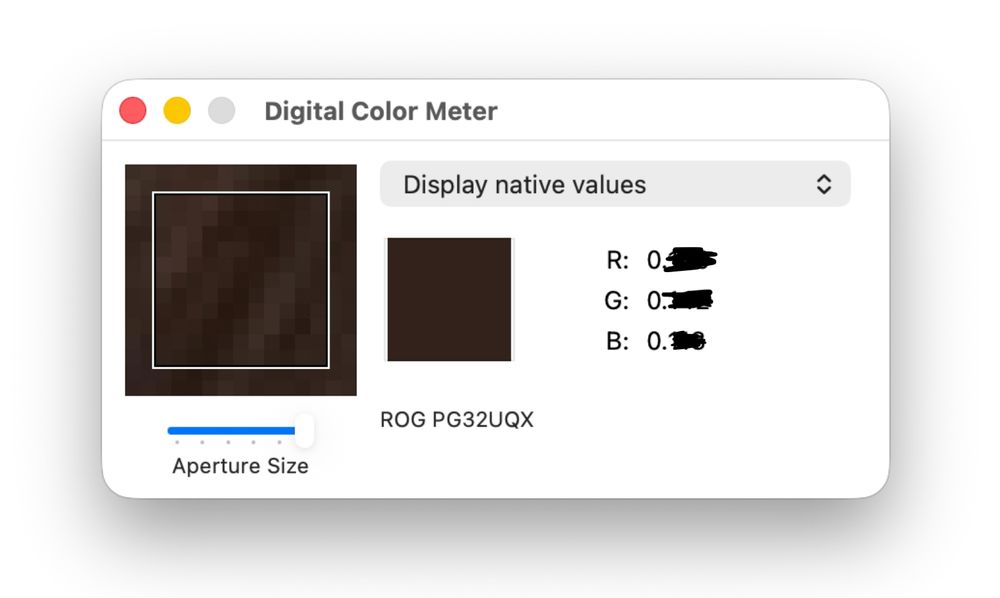Click the dropdown's up-down chevron arrows

823,184
